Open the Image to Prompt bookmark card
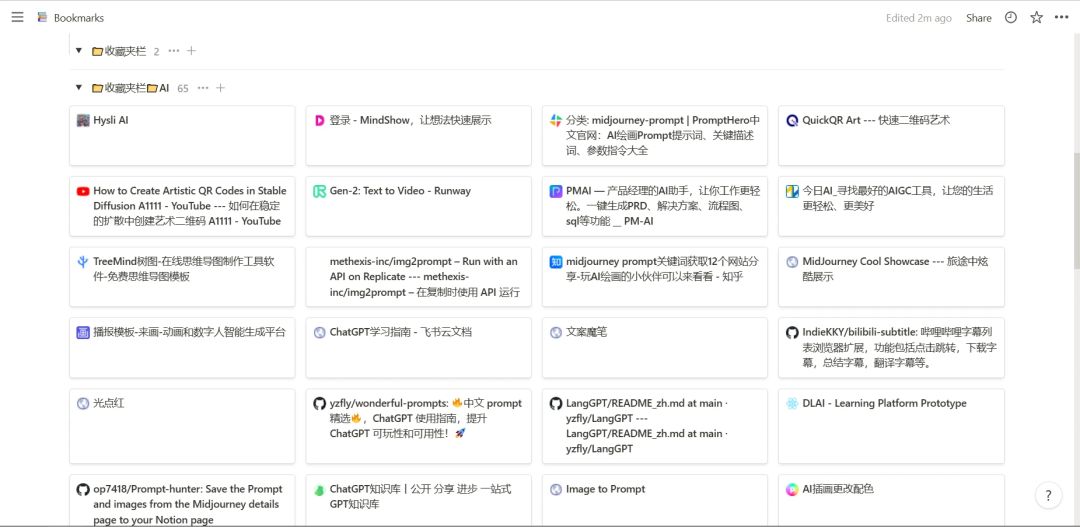The width and height of the screenshot is (1080, 527). click(x=654, y=501)
